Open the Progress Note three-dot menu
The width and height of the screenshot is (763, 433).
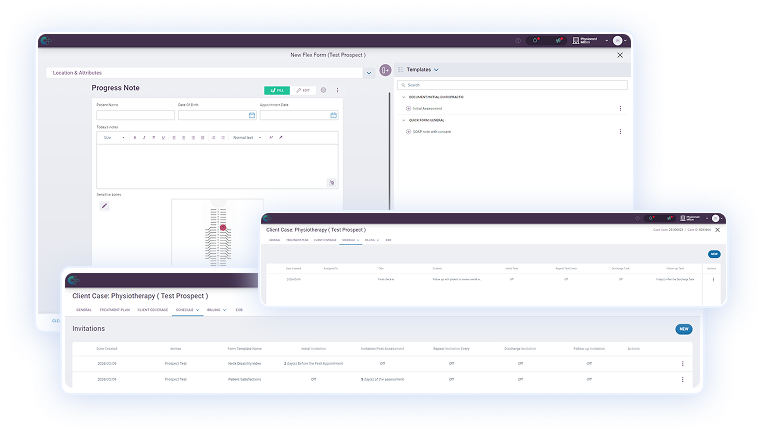click(337, 90)
